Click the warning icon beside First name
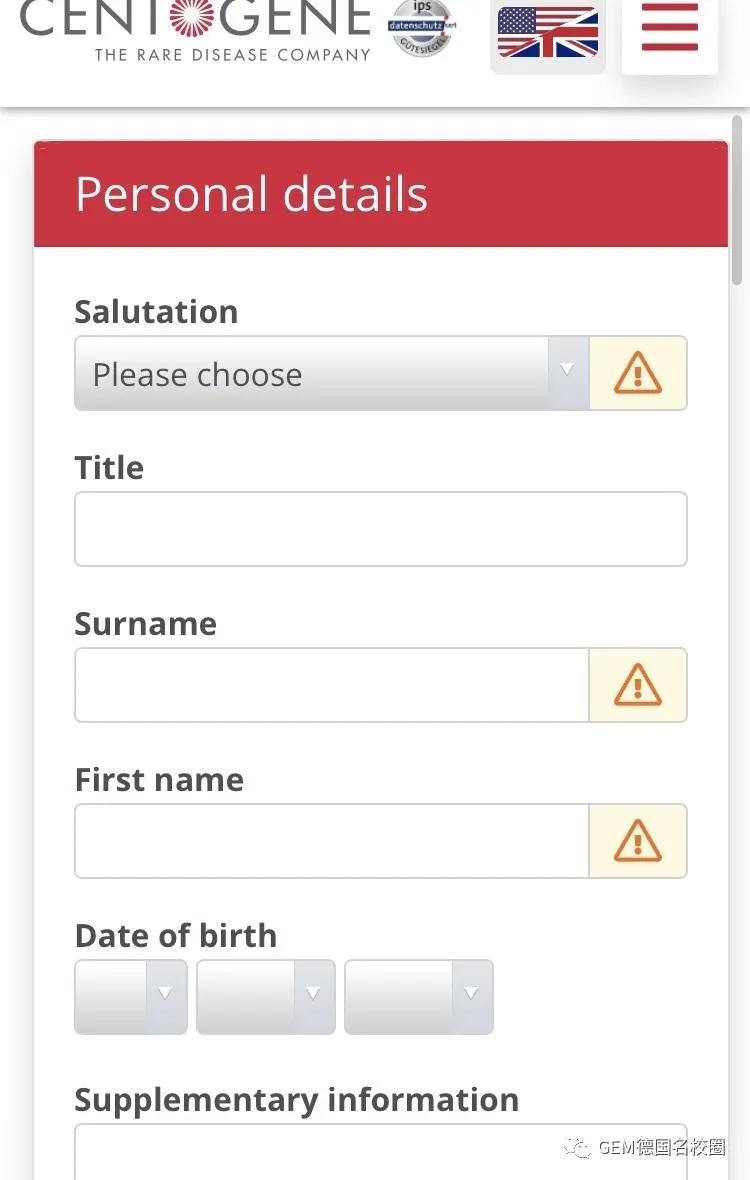Viewport: 750px width, 1180px height. tap(638, 842)
